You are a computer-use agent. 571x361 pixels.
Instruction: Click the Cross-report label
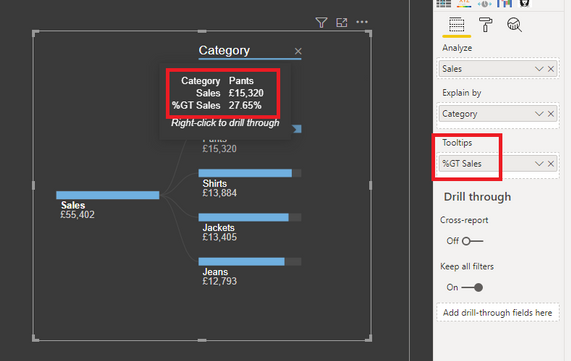coord(464,220)
